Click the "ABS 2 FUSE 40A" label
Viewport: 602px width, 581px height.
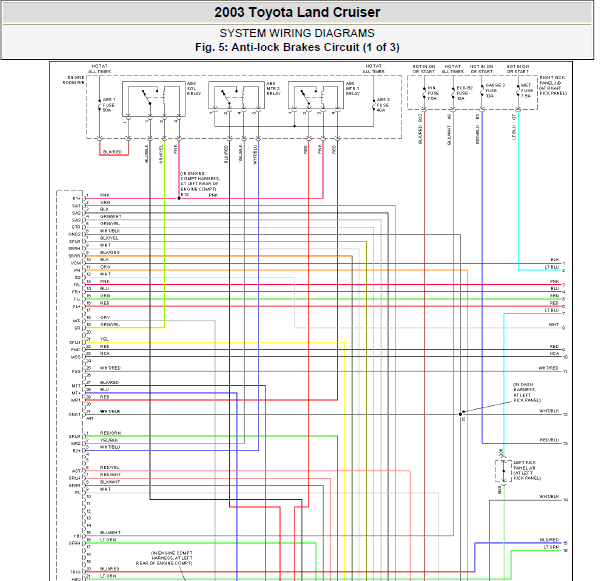383,105
